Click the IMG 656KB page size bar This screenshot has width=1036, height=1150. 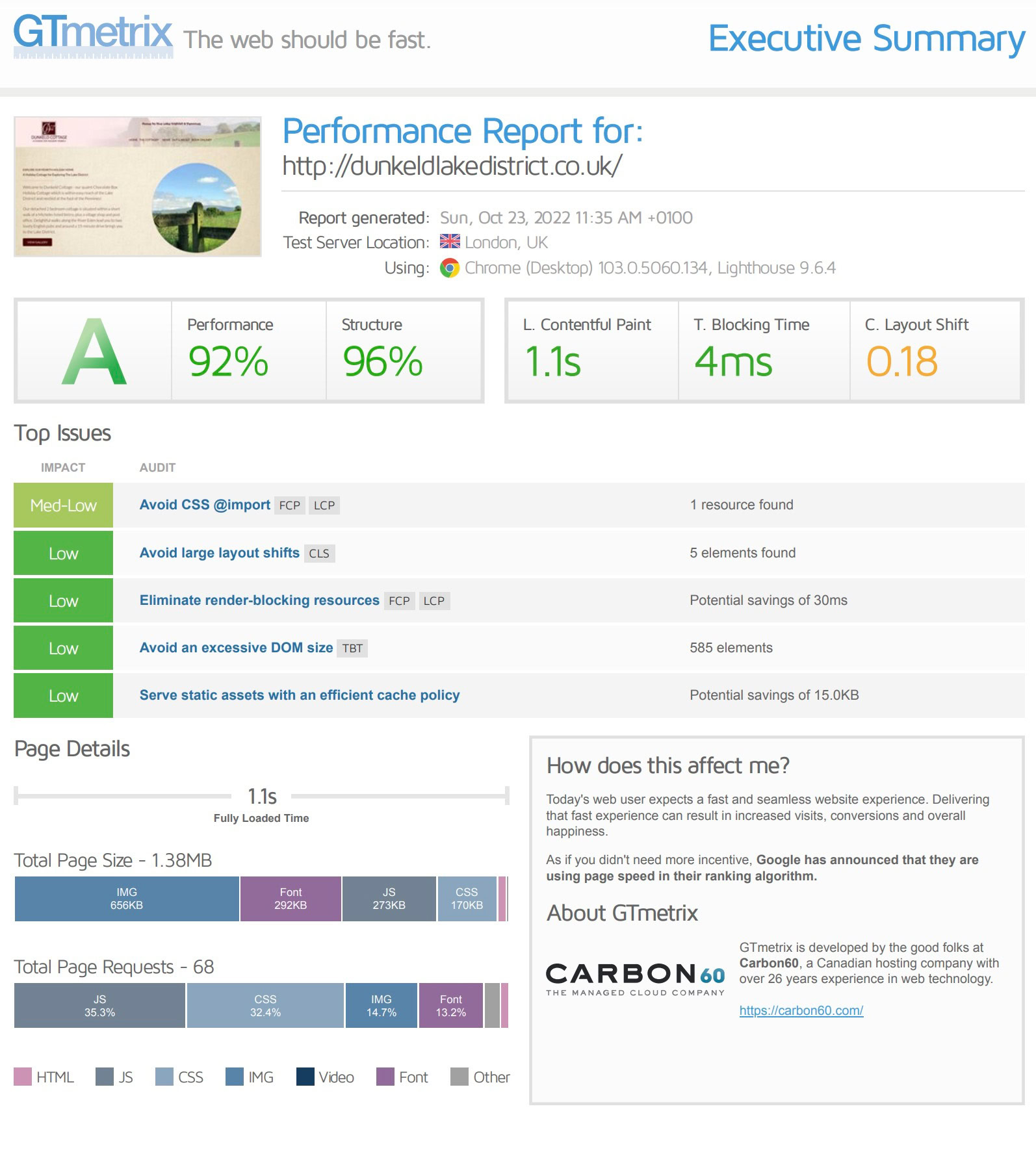click(x=127, y=899)
